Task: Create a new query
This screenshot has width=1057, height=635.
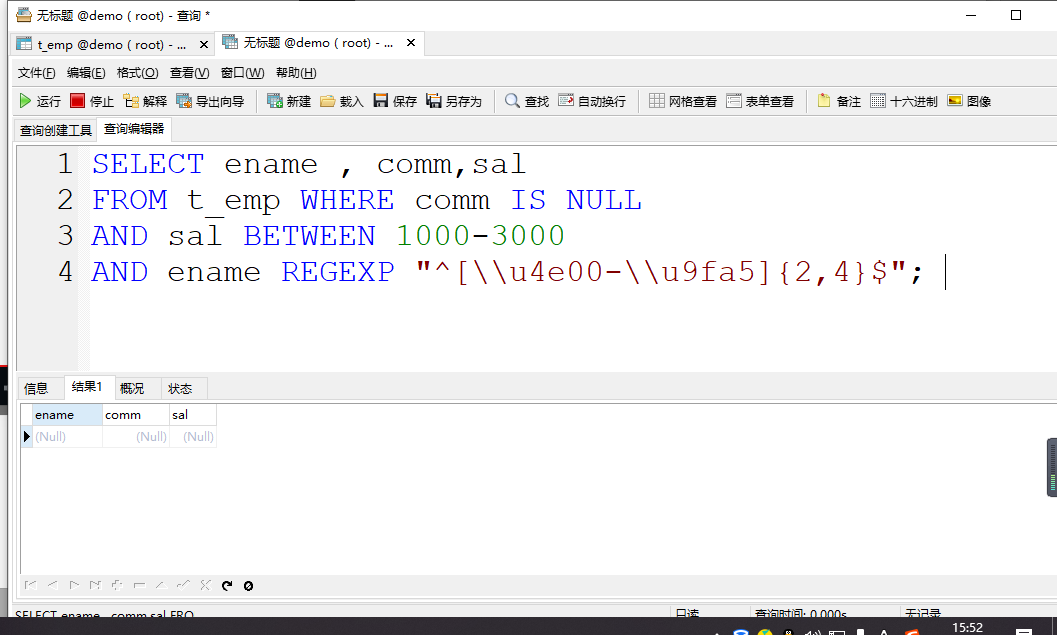Action: [x=288, y=100]
